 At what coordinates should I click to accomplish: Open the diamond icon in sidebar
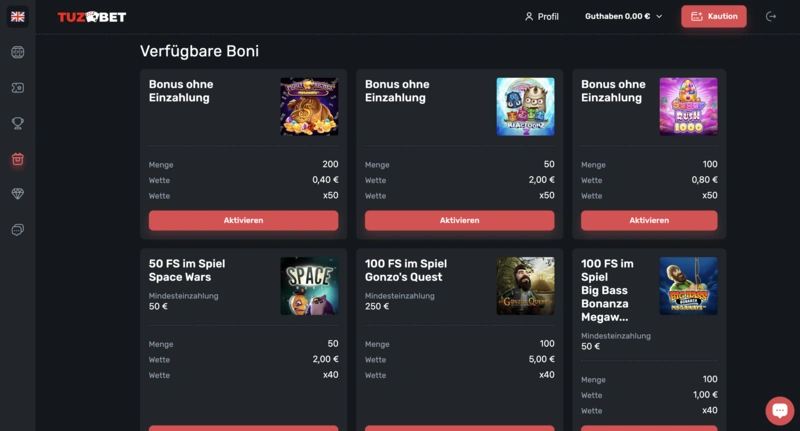tap(17, 194)
